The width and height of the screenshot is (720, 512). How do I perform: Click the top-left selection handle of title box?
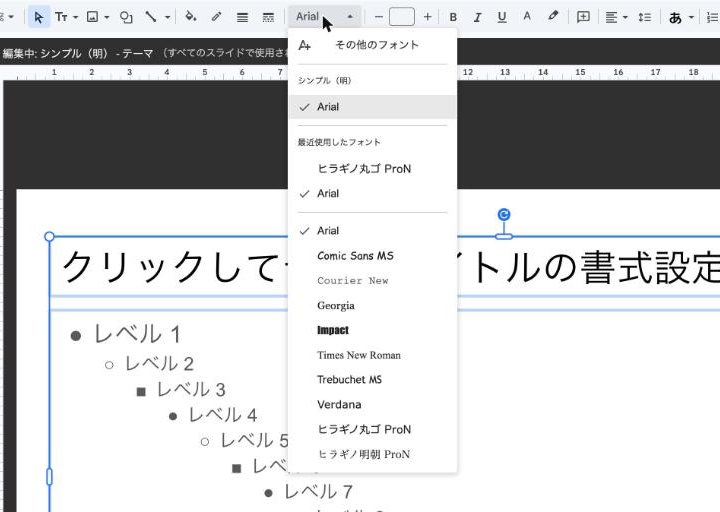49,236
